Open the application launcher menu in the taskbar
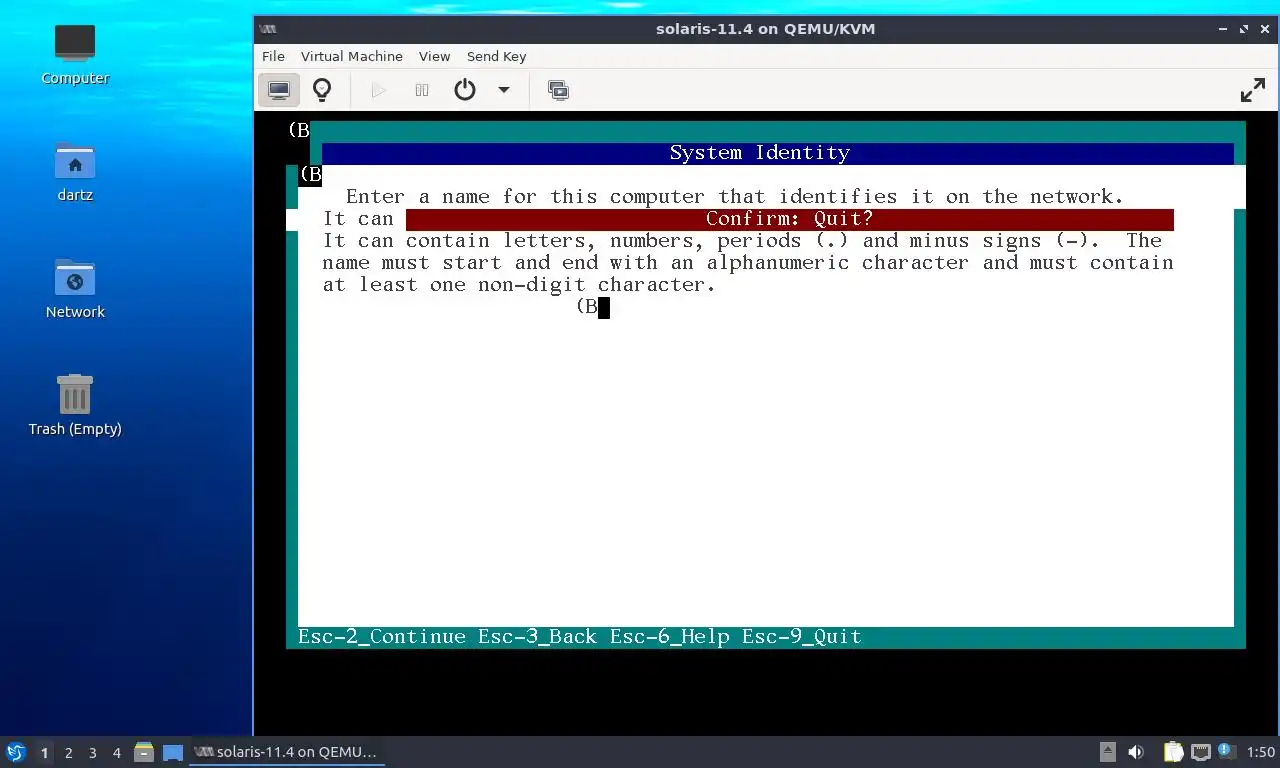Viewport: 1280px width, 768px height. tap(16, 752)
